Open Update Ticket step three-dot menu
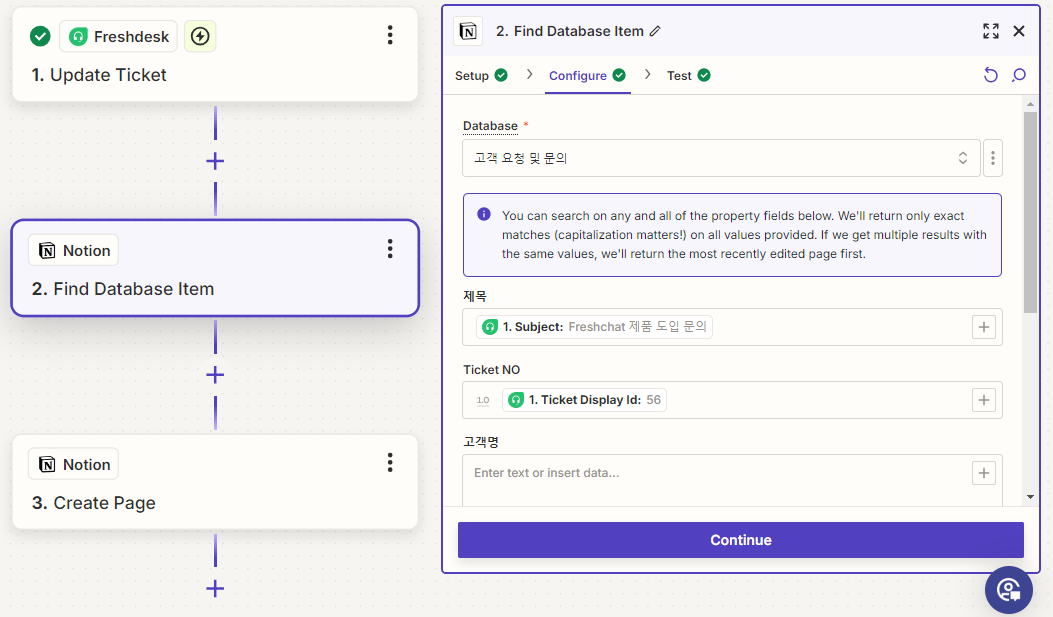The height and width of the screenshot is (617, 1053). (x=390, y=35)
